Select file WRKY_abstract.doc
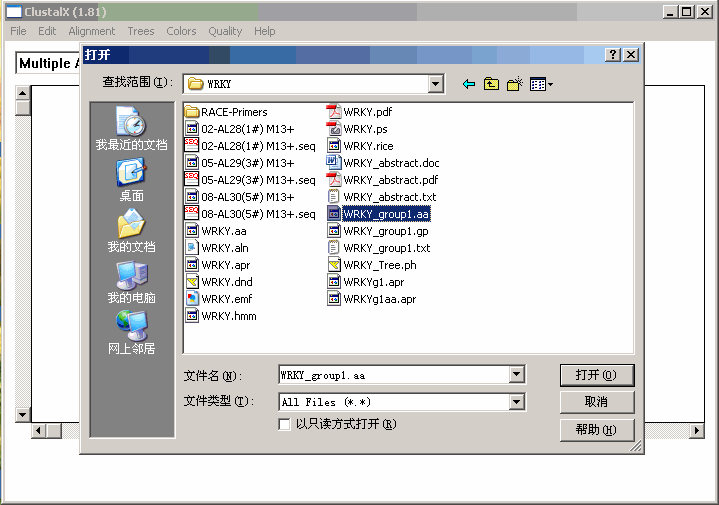This screenshot has width=719, height=505. click(x=383, y=163)
